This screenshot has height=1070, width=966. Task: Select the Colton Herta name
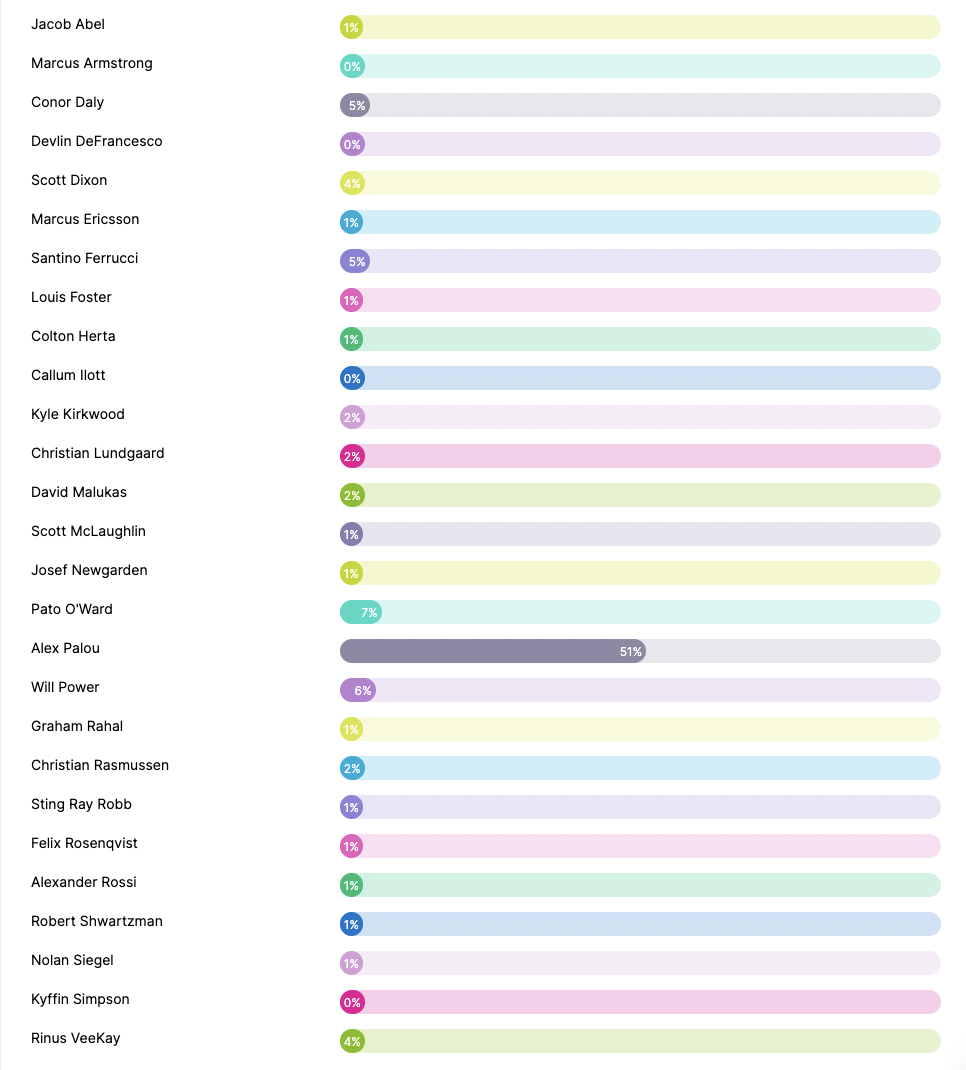pos(73,336)
